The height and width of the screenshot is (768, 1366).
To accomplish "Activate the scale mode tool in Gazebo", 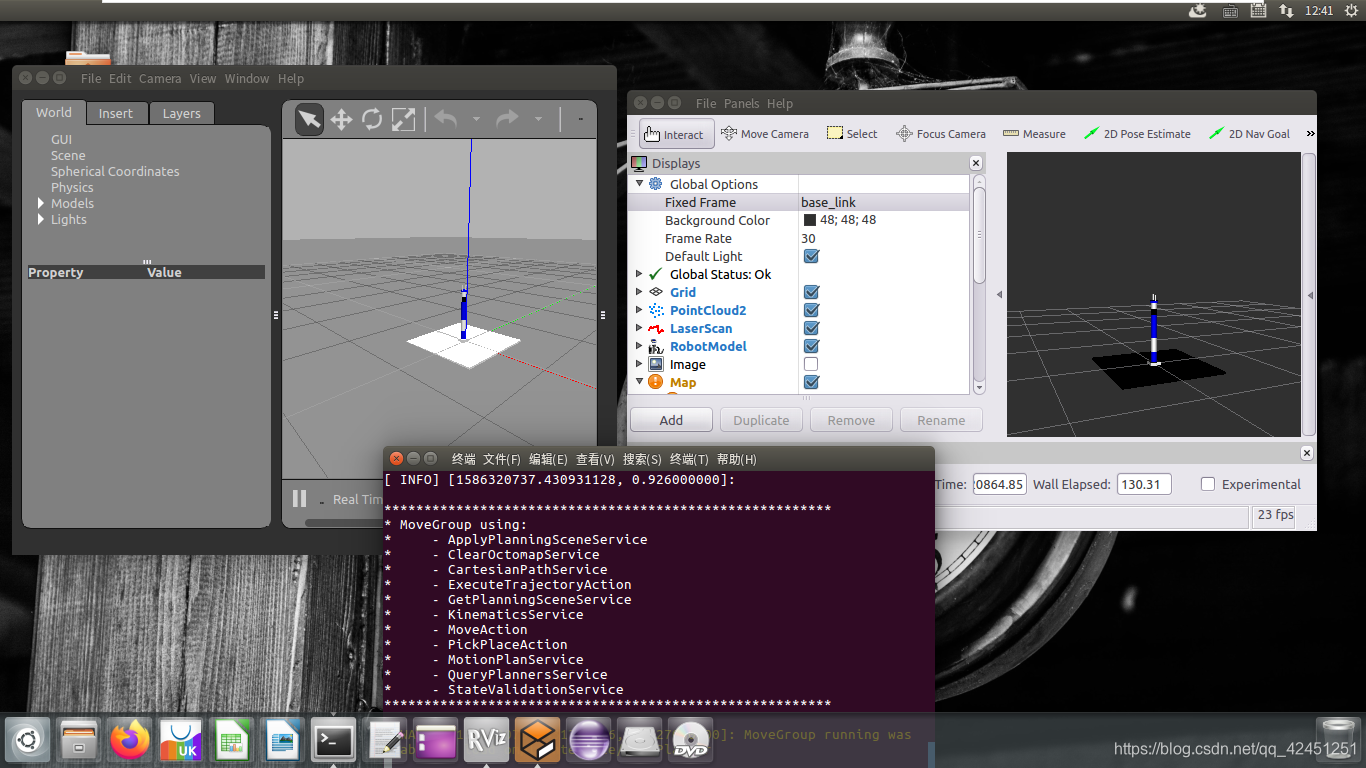I will 403,120.
